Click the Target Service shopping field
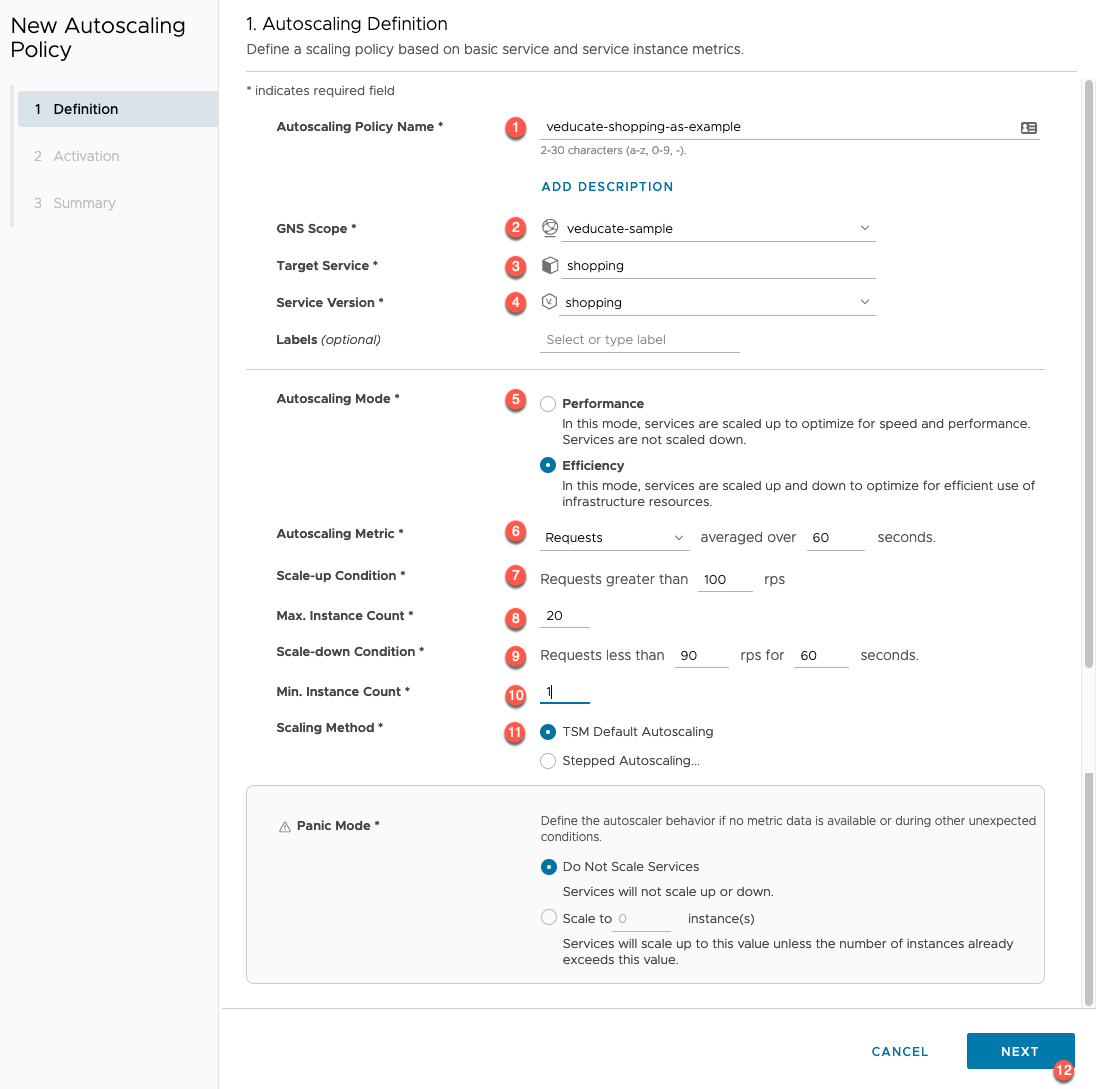Image resolution: width=1098 pixels, height=1089 pixels. pyautogui.click(x=718, y=266)
